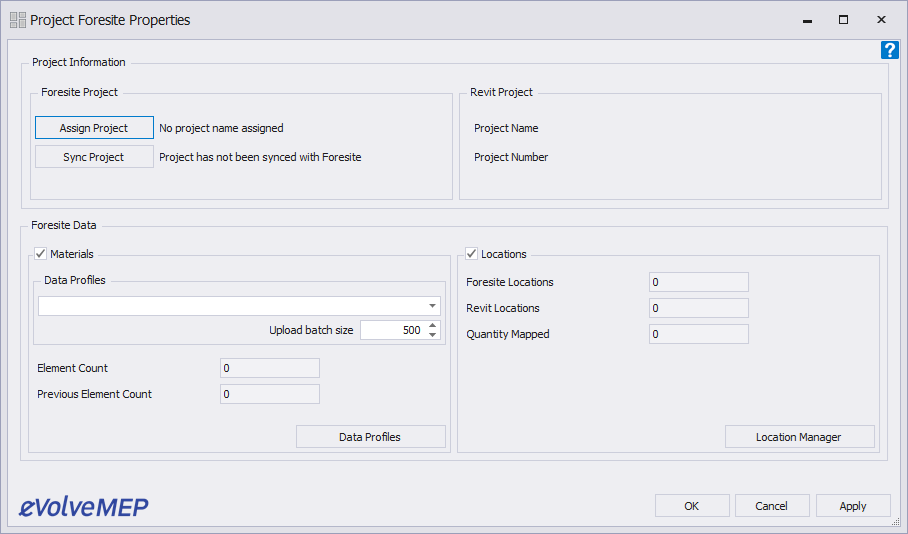Click the Apply button
The width and height of the screenshot is (908, 534).
[853, 506]
